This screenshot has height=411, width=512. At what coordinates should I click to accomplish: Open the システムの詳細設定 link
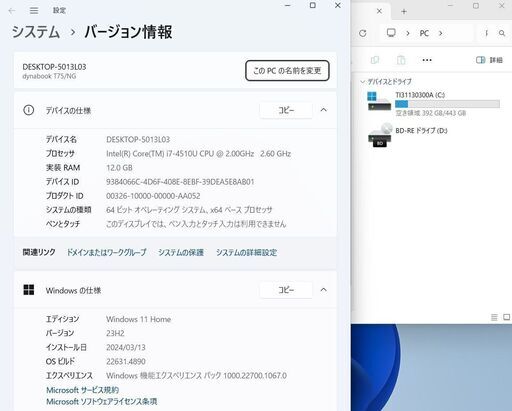click(x=246, y=253)
